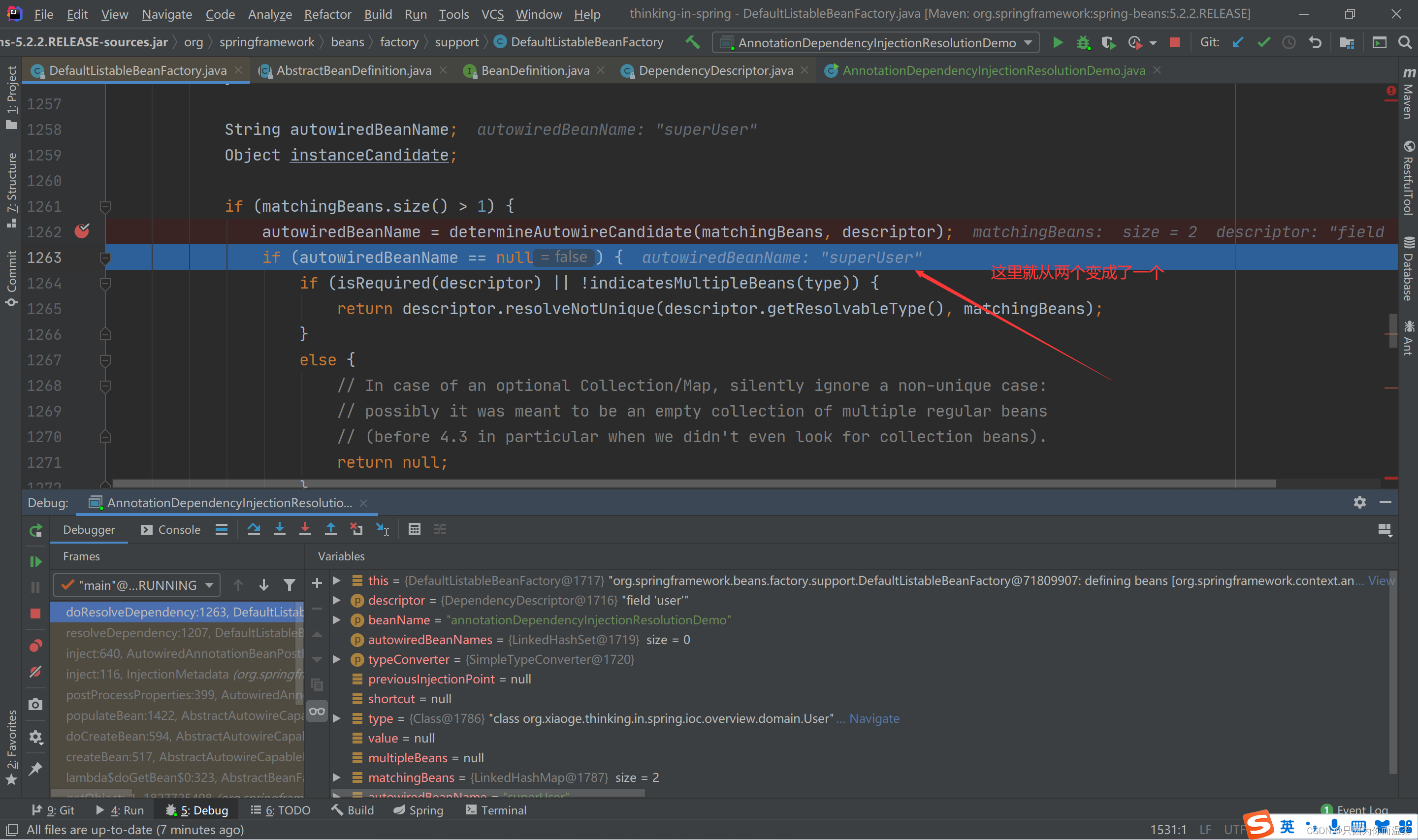Click the Debug bug icon in the top toolbar
This screenshot has width=1418, height=840.
pyautogui.click(x=1083, y=42)
